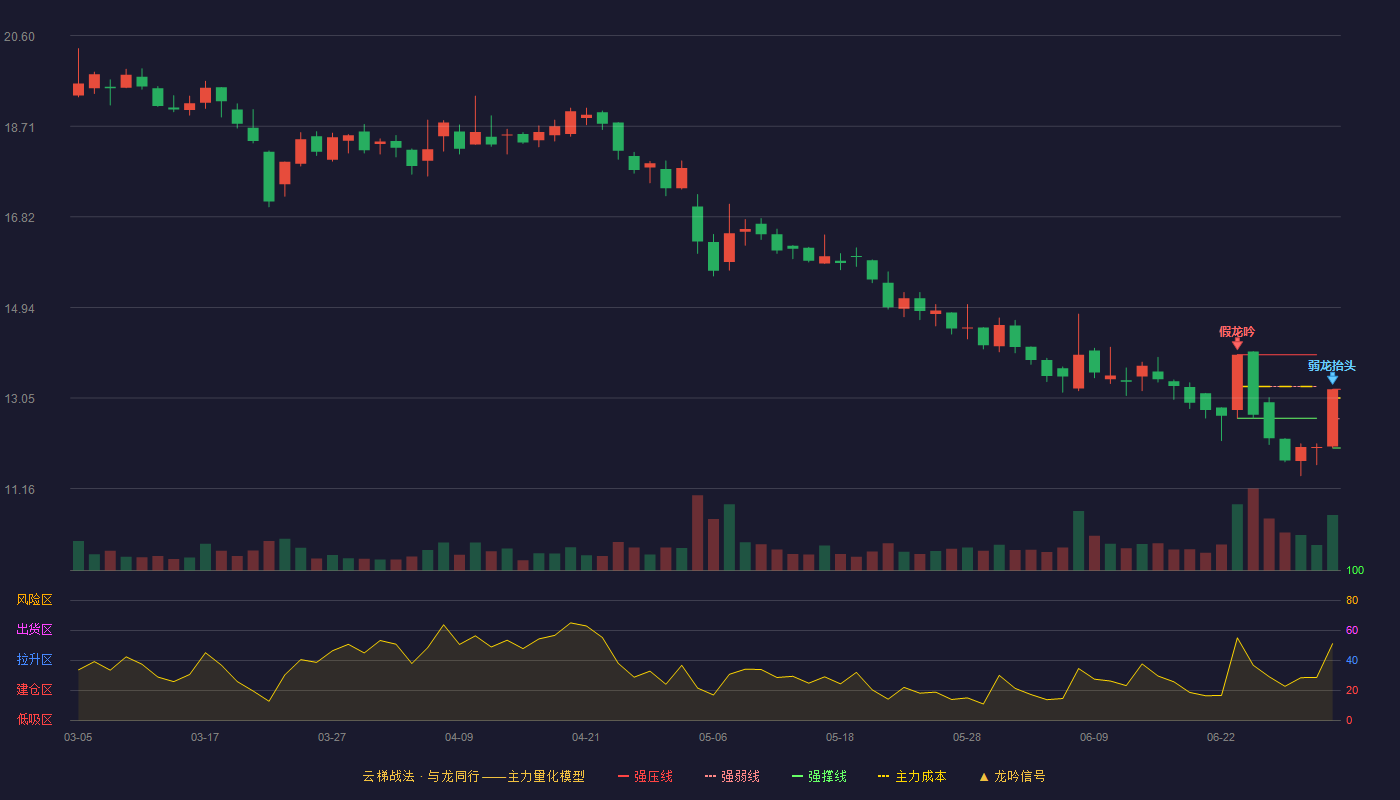Toggle the 强压线 legend item
Image resolution: width=1400 pixels, height=800 pixels.
[645, 776]
